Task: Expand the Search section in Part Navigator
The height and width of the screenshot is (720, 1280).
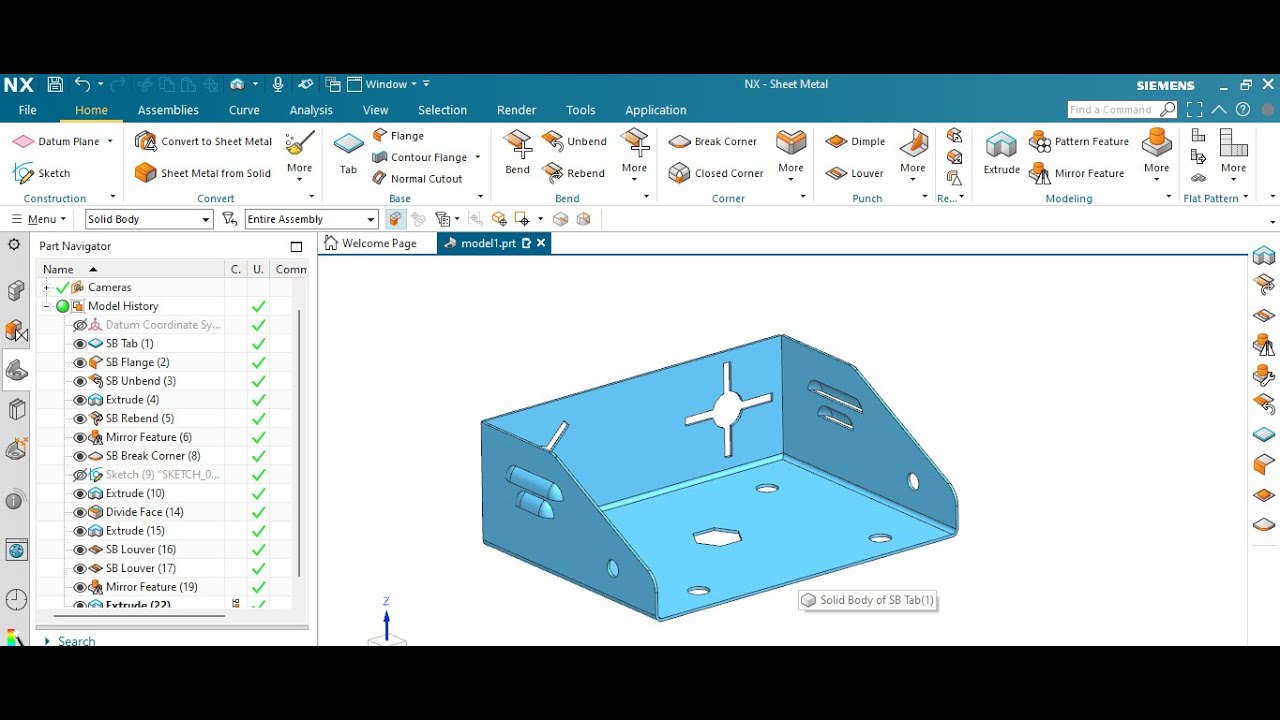Action: coord(47,641)
